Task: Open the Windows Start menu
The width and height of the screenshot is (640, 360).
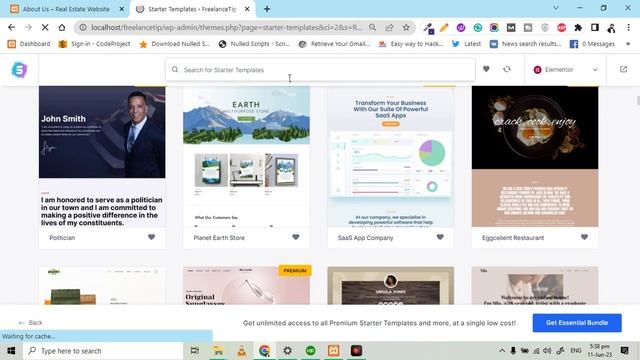Action: click(11, 351)
